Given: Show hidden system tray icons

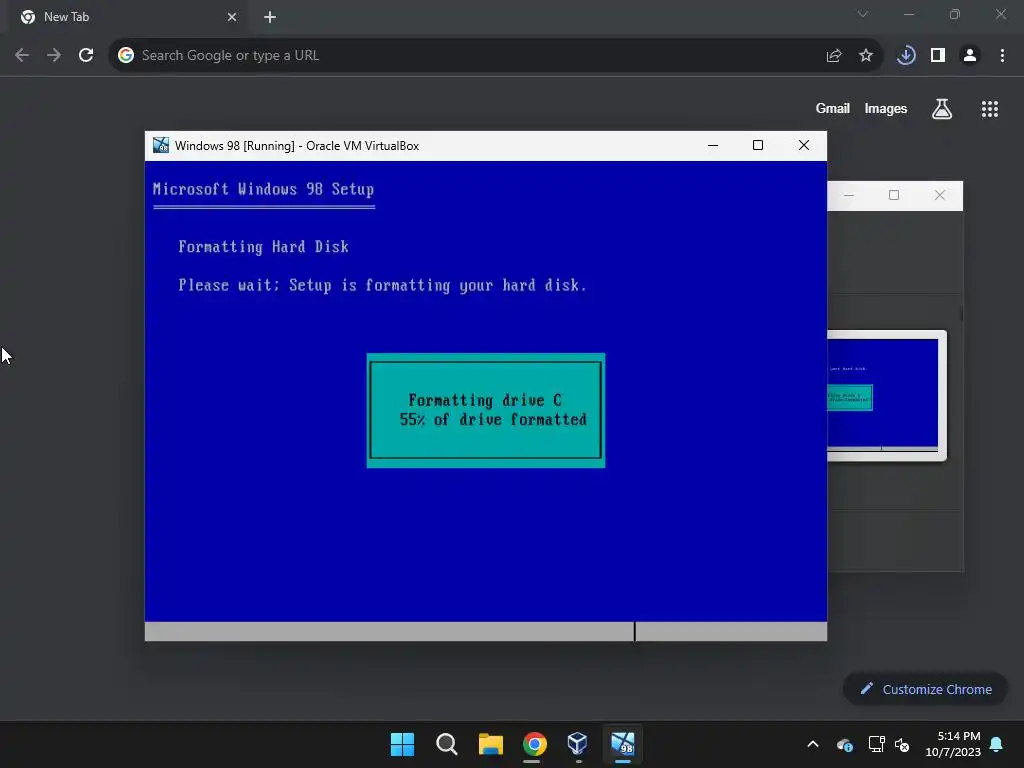Looking at the screenshot, I should click(x=813, y=744).
